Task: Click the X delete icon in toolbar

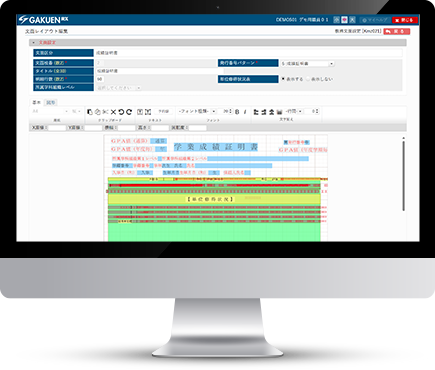Action: [x=113, y=112]
